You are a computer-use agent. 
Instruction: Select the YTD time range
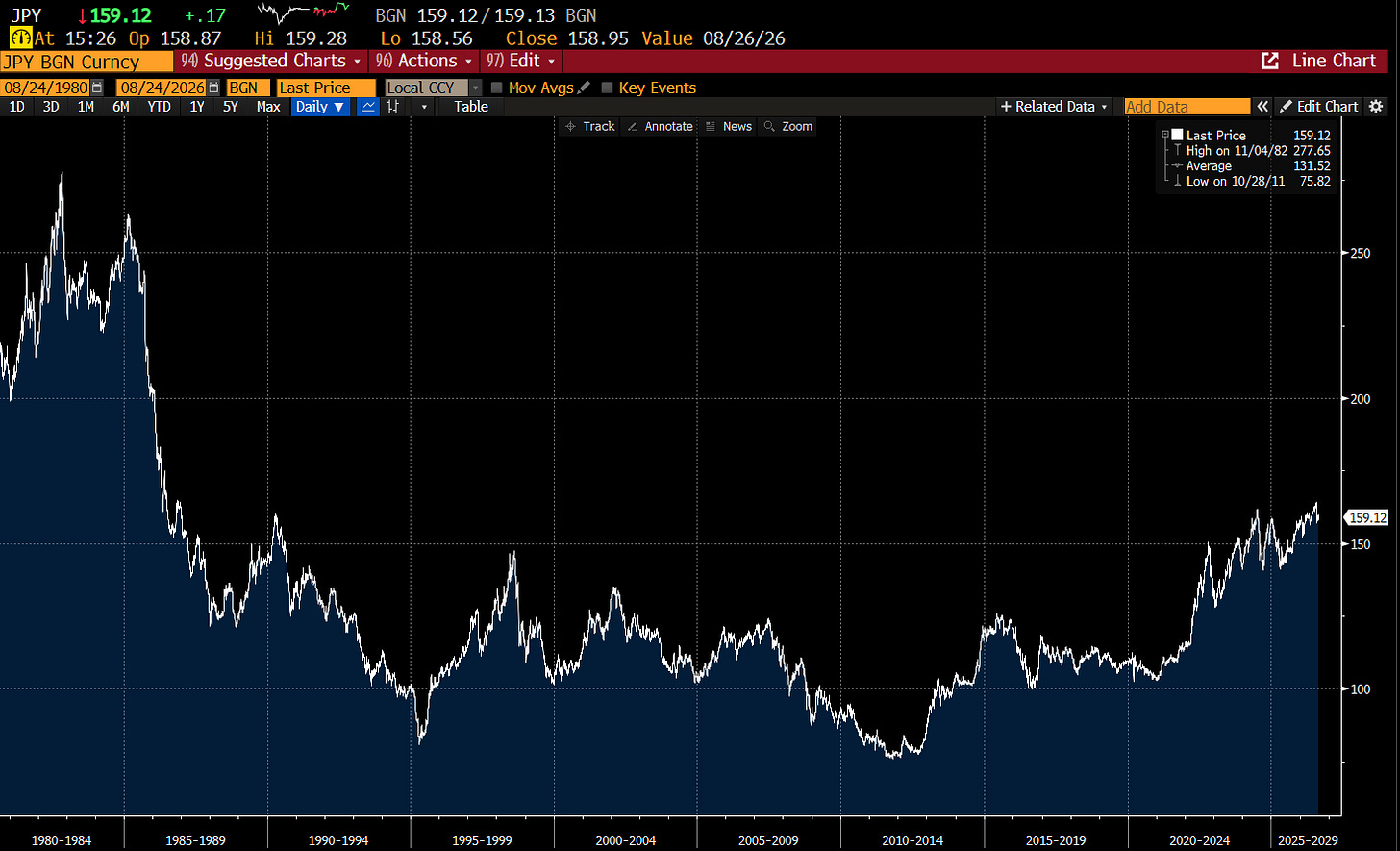[x=160, y=107]
